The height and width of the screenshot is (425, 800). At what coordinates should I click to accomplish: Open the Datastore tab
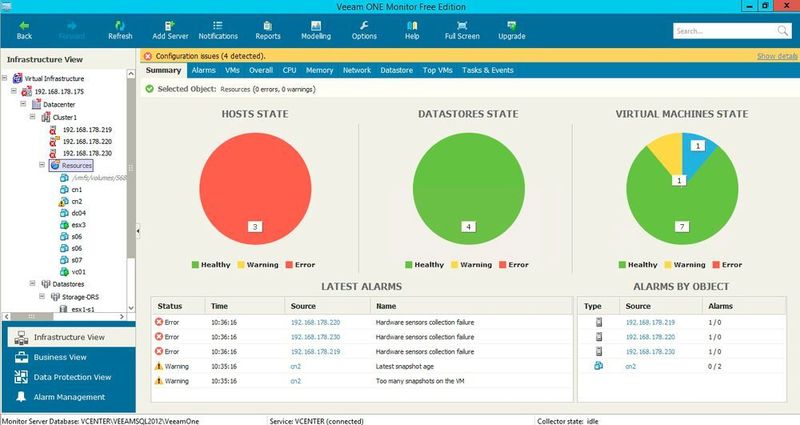396,70
